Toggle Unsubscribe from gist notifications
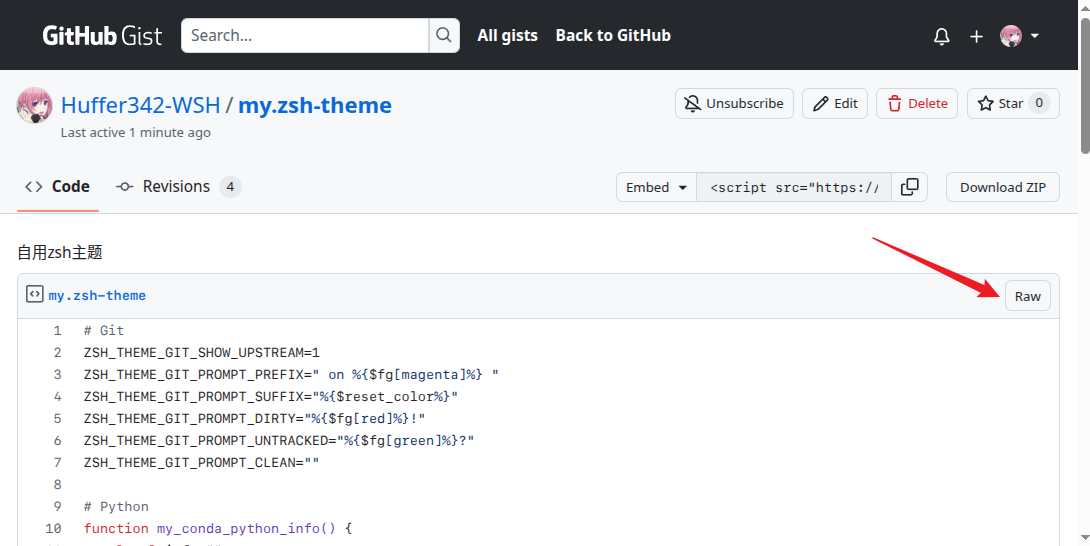1090x546 pixels. [735, 104]
